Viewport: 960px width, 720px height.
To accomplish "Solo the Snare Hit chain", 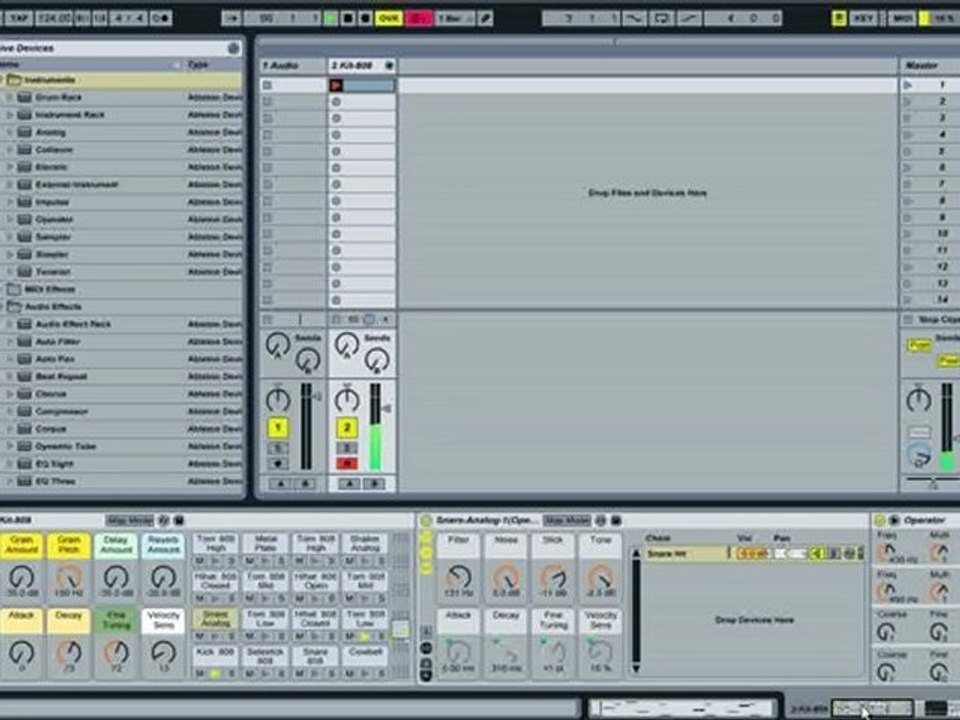I will tap(834, 553).
